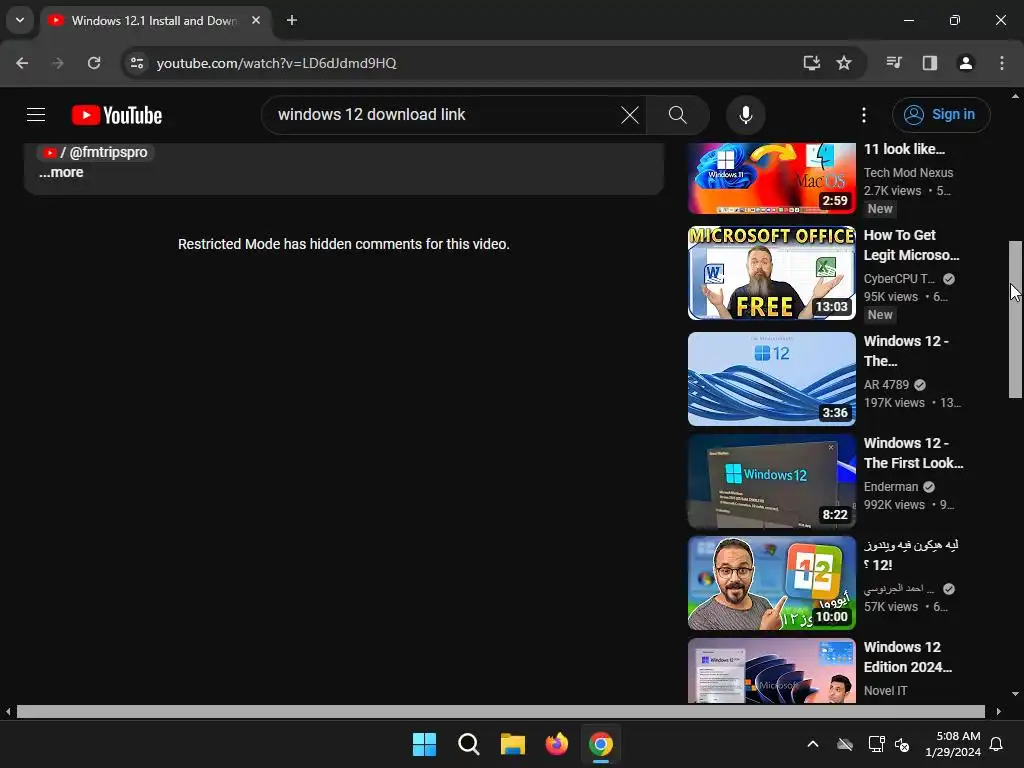The image size is (1024, 768).
Task: Open the 3:36 Windows 12 thumbnail
Action: click(771, 379)
